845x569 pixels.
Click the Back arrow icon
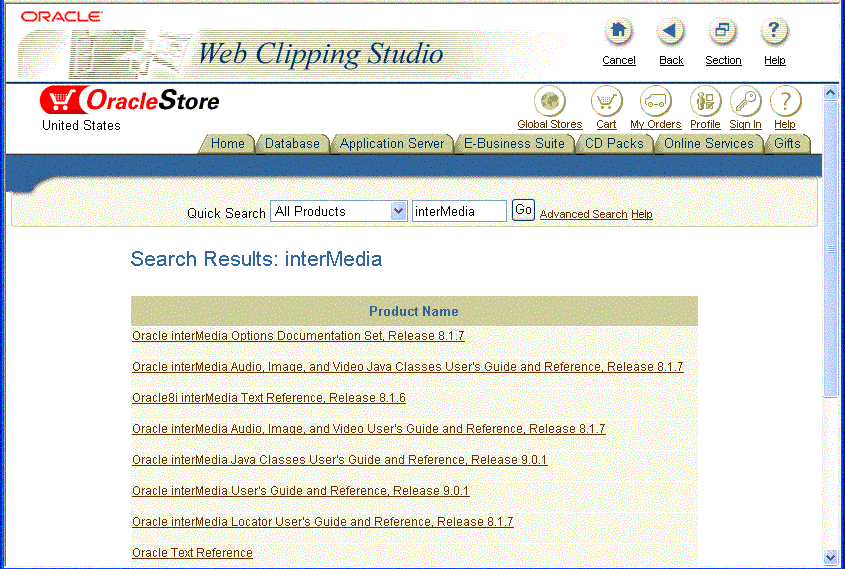pyautogui.click(x=670, y=31)
